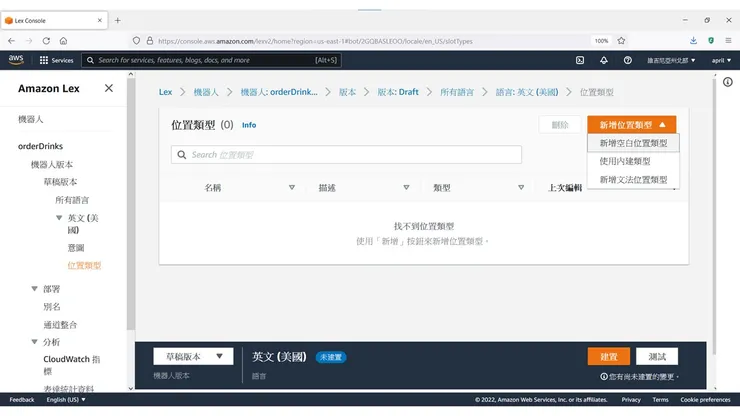The height and width of the screenshot is (416, 740).
Task: Open the region selector dropdown
Action: [671, 60]
